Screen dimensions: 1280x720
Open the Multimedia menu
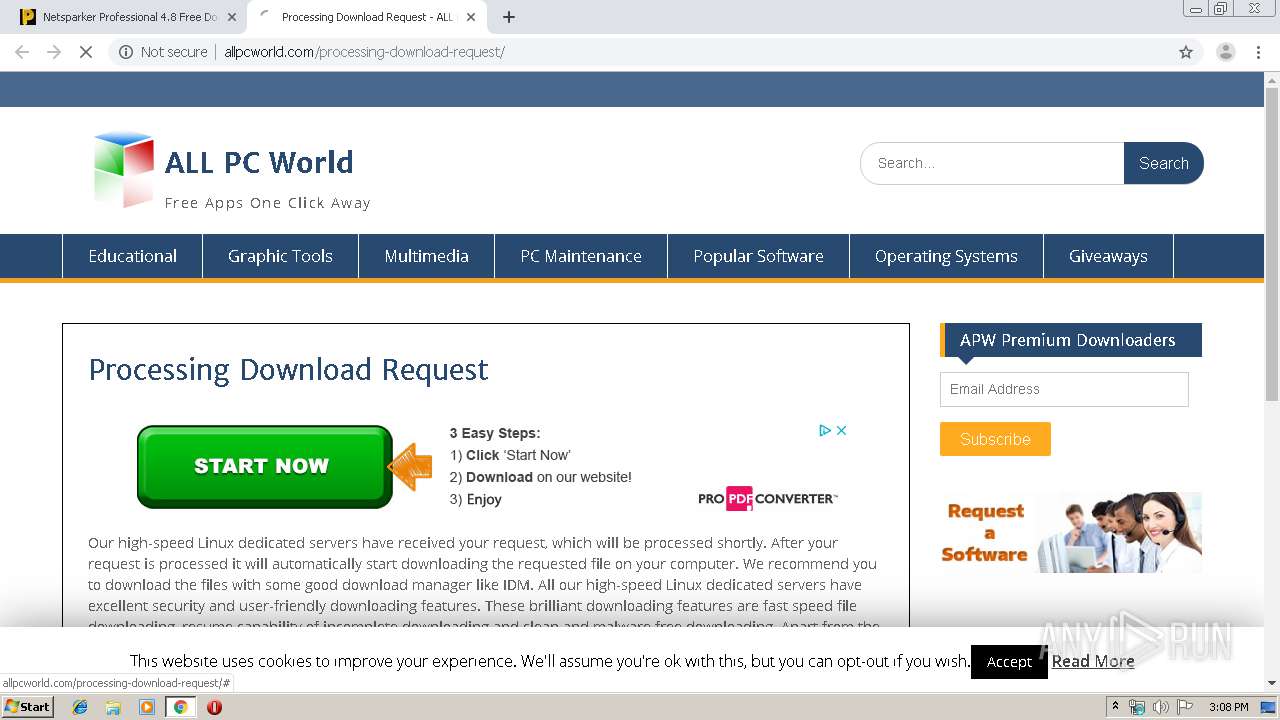coord(426,256)
